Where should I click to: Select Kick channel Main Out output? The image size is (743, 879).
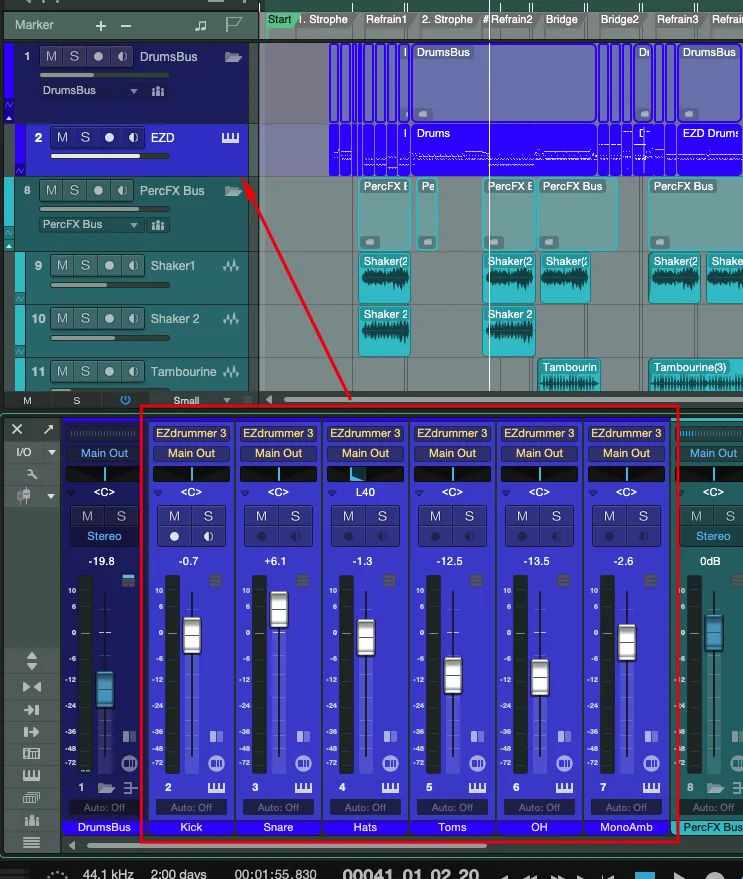pos(191,453)
